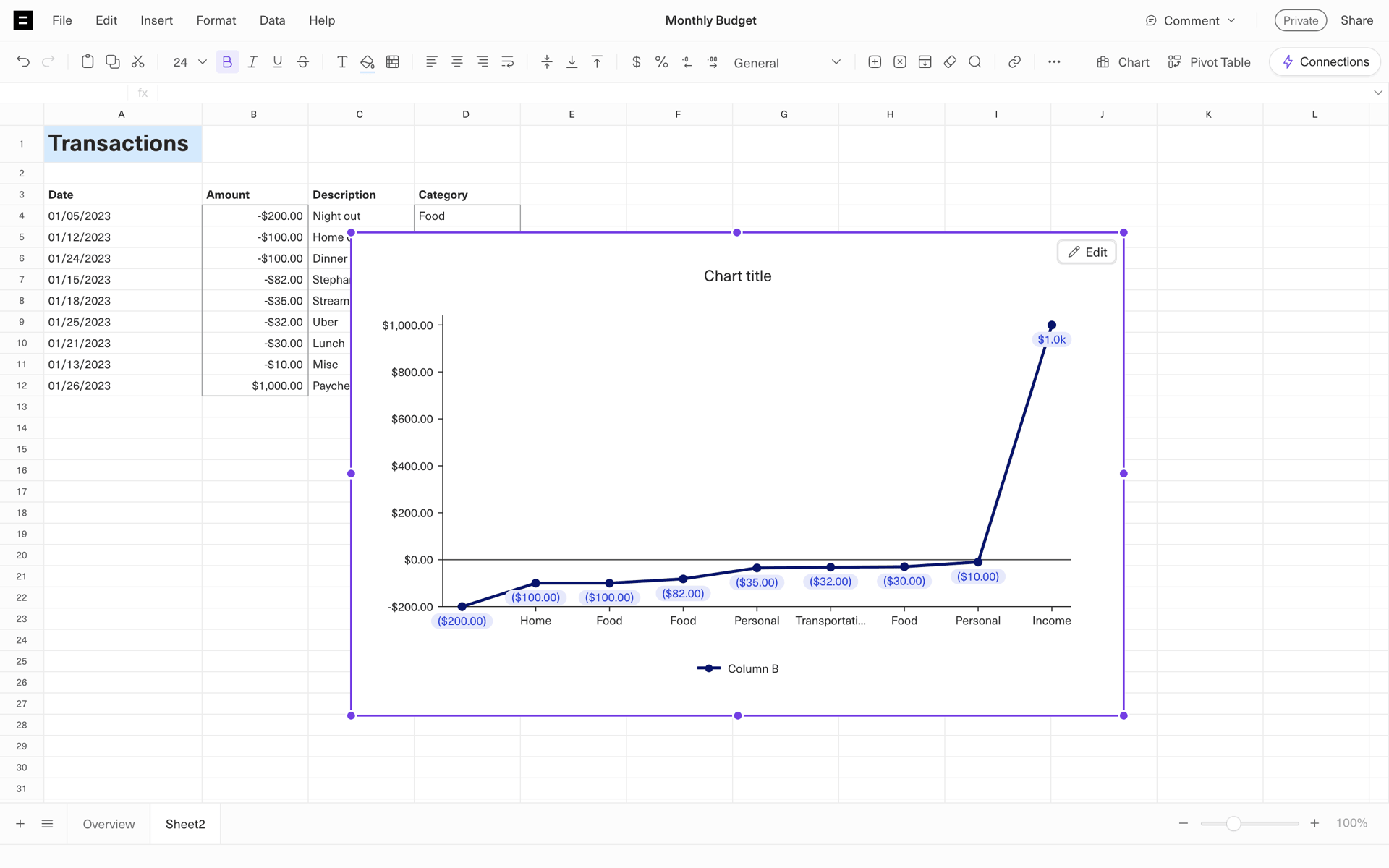Align text left

click(x=432, y=62)
